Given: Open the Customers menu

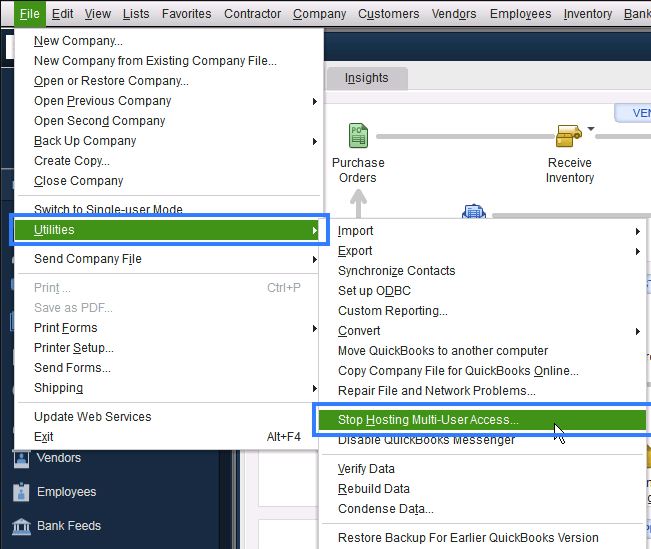Looking at the screenshot, I should [x=389, y=14].
